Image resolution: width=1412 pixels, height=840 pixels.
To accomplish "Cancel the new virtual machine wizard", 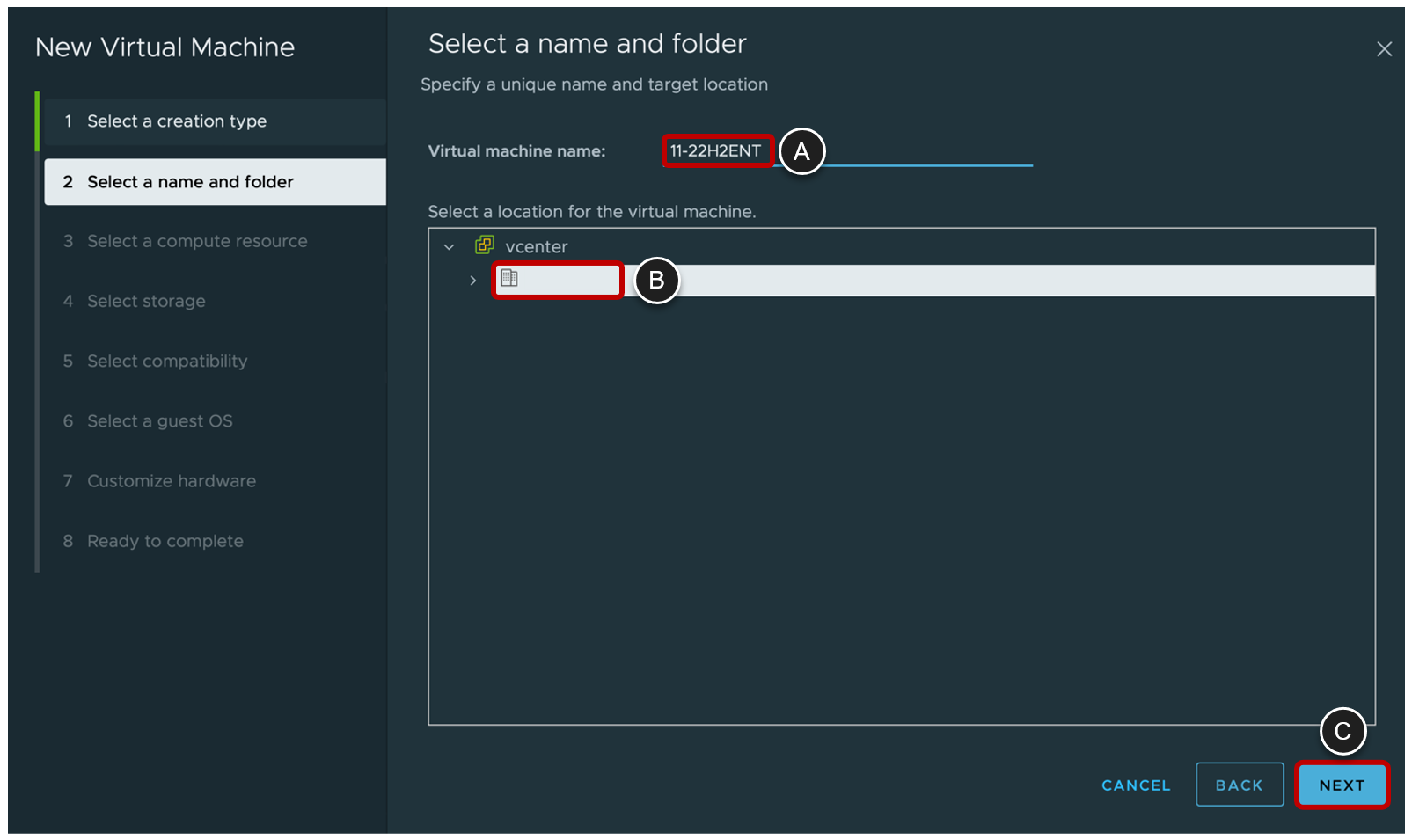I will click(x=1135, y=785).
